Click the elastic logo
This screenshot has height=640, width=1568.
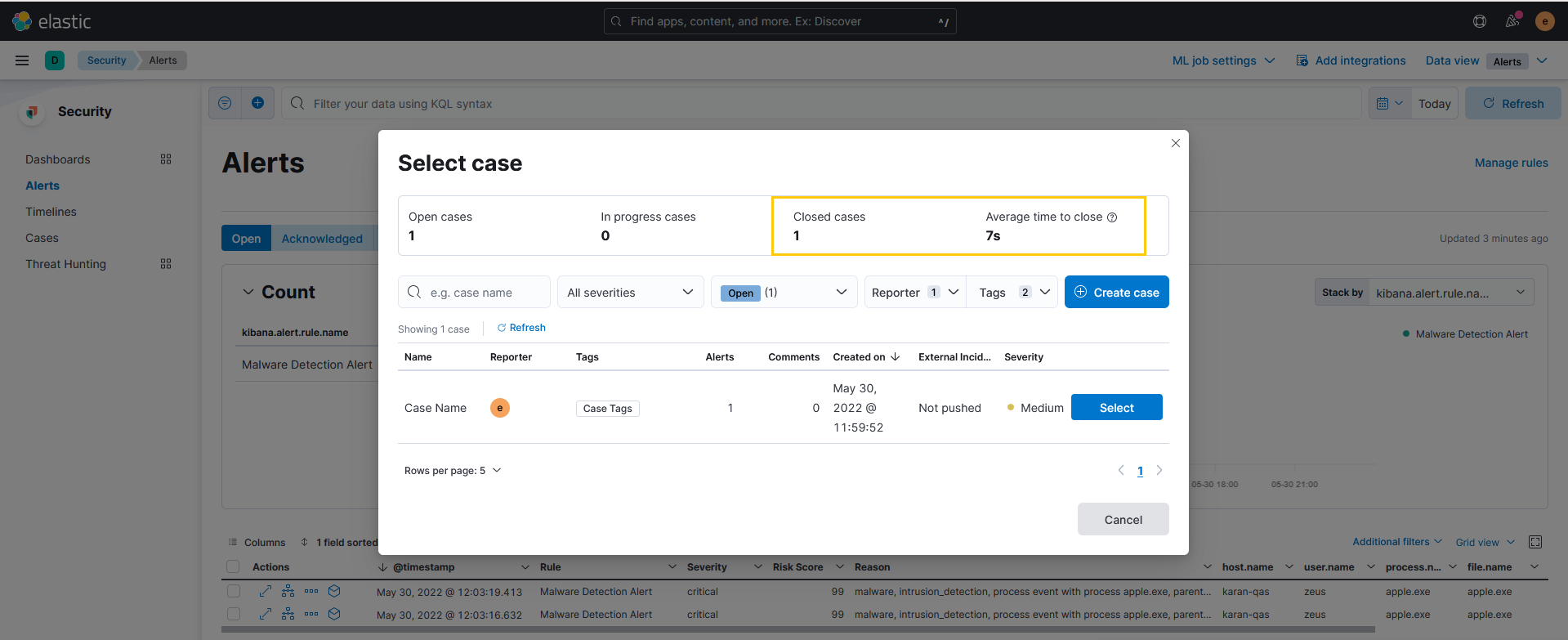[51, 21]
